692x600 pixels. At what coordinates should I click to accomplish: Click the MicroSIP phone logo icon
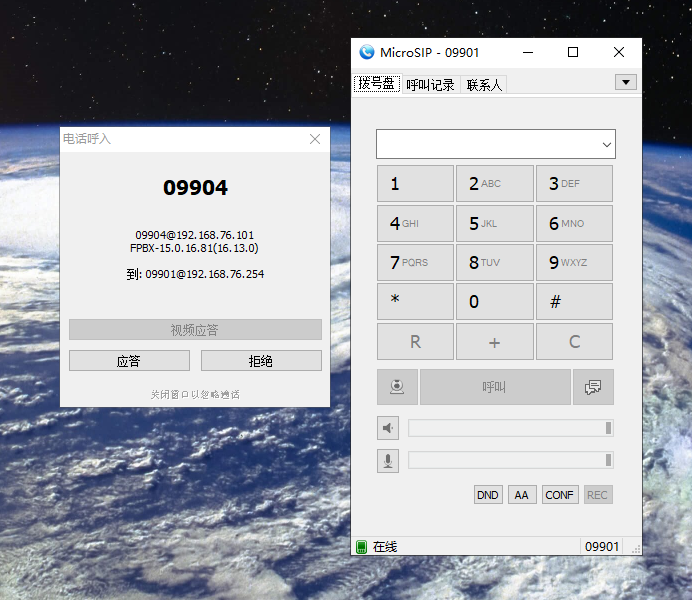(367, 52)
